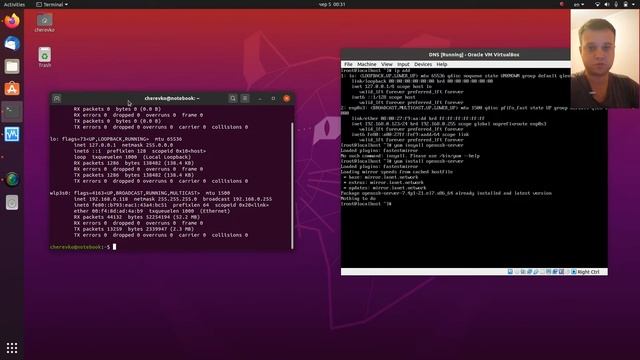This screenshot has width=640, height=360.
Task: Open new tab button in Terminal title bar
Action: [57, 98]
